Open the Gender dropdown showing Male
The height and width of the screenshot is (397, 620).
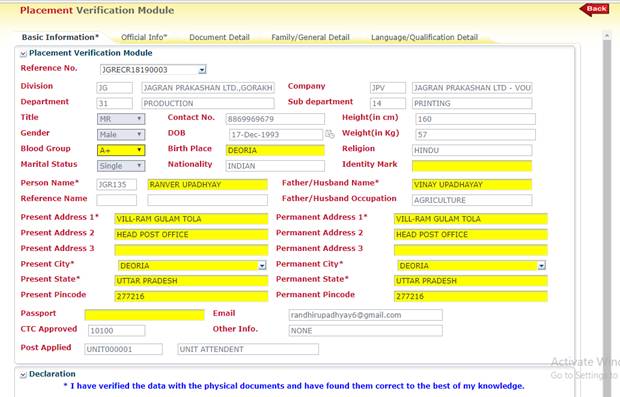pyautogui.click(x=121, y=134)
